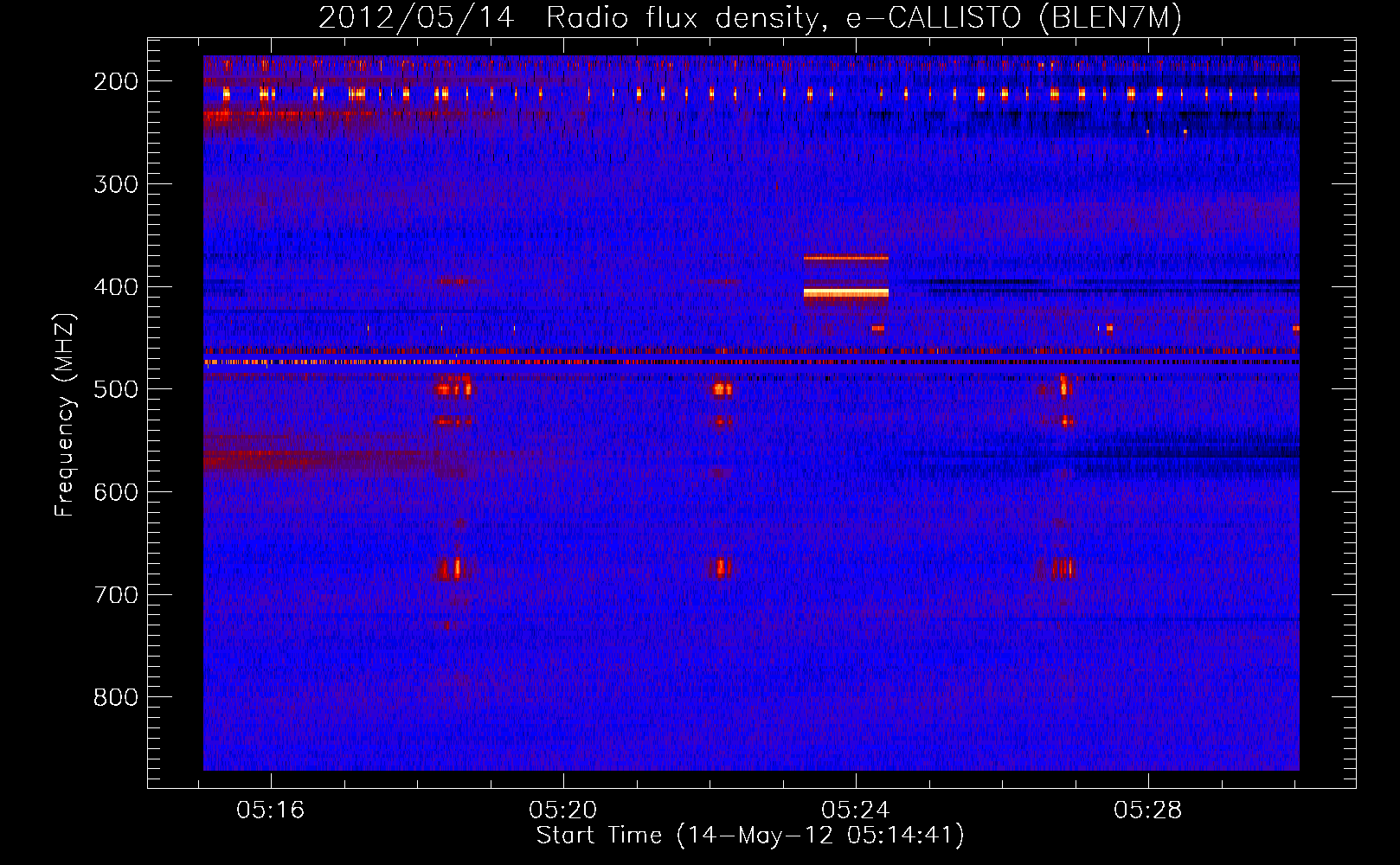Click the 05:24 time tick label
Screen dimensions: 1400x865
(856, 811)
